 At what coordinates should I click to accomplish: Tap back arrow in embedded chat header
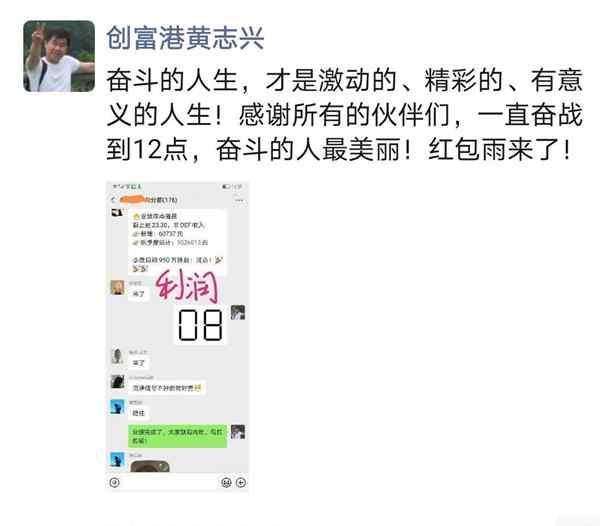[x=113, y=200]
